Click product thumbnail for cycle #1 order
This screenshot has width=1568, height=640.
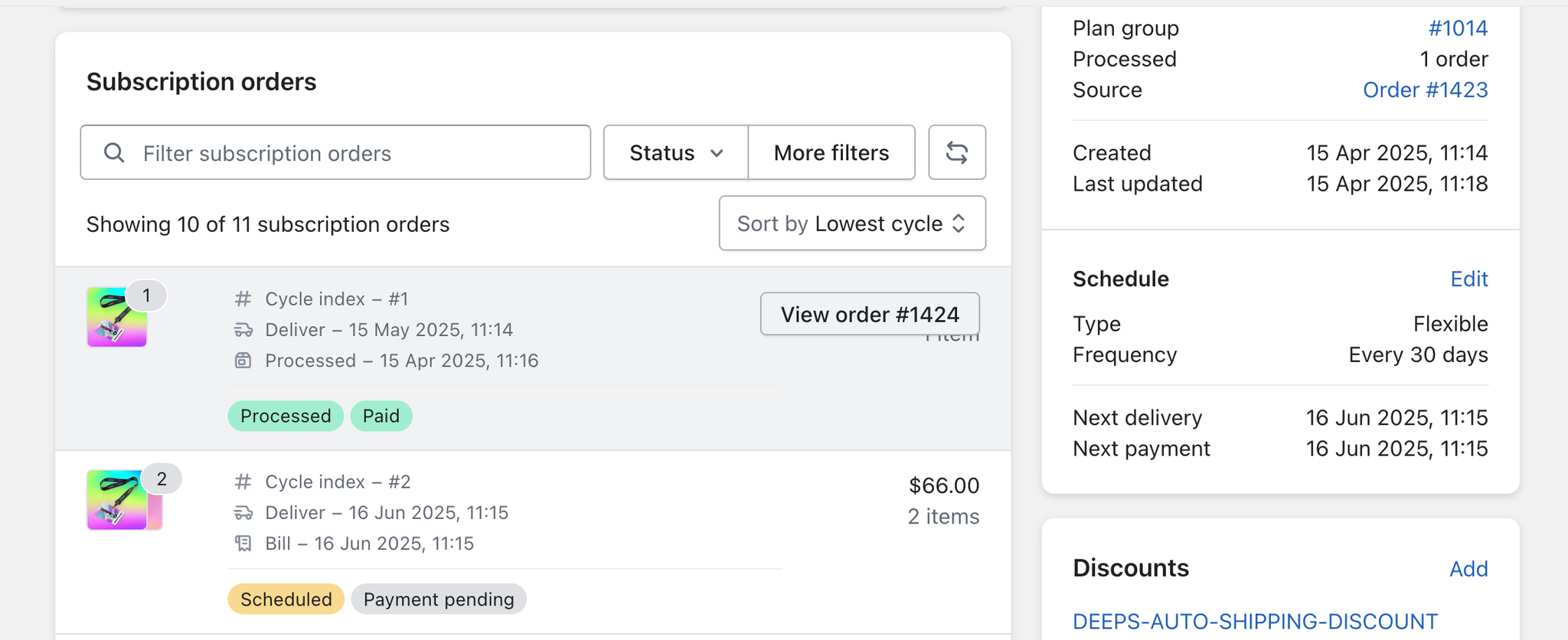116,318
